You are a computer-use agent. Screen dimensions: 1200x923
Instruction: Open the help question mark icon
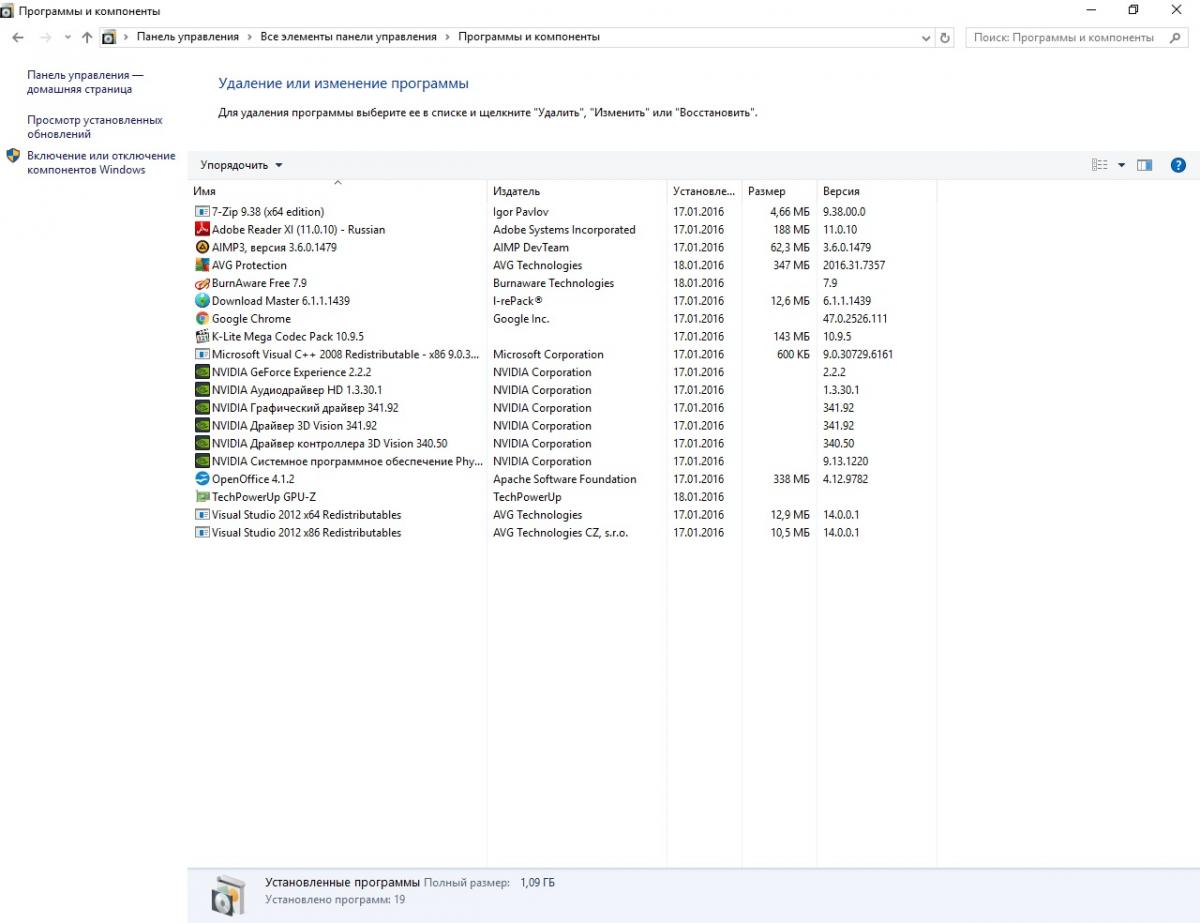[x=1178, y=165]
